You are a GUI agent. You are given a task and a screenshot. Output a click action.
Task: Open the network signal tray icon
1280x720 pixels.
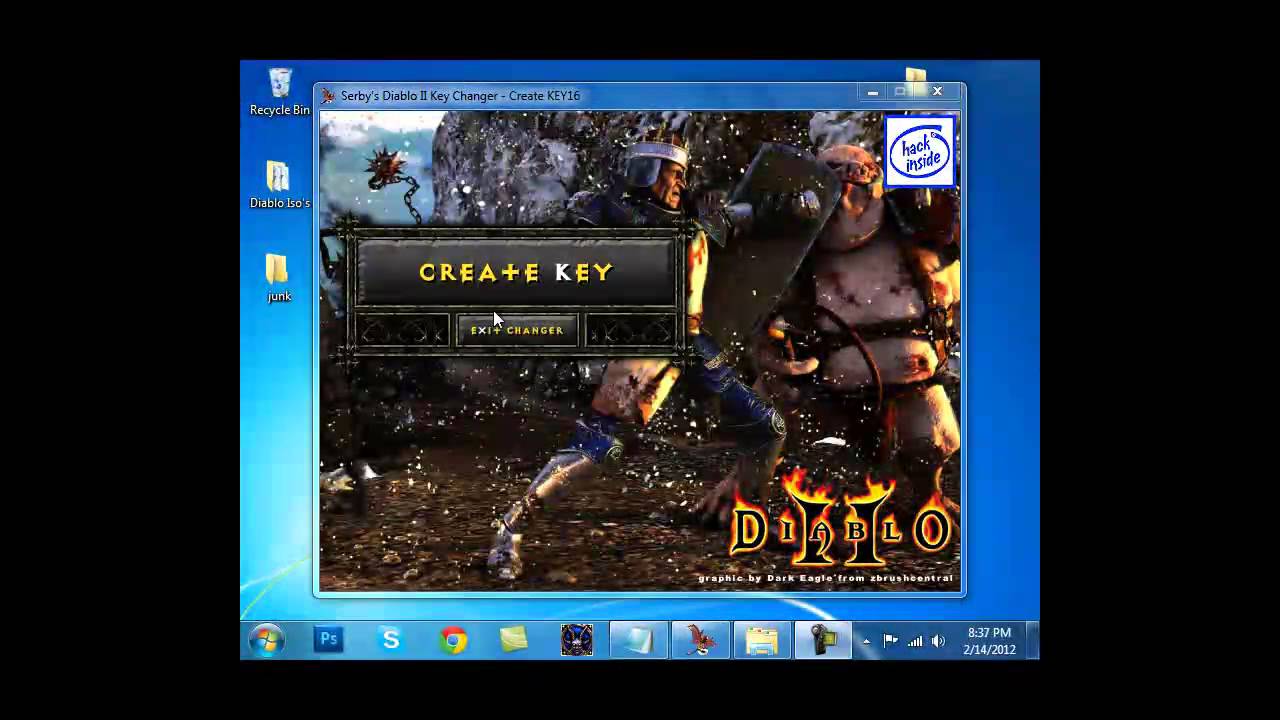click(x=915, y=641)
